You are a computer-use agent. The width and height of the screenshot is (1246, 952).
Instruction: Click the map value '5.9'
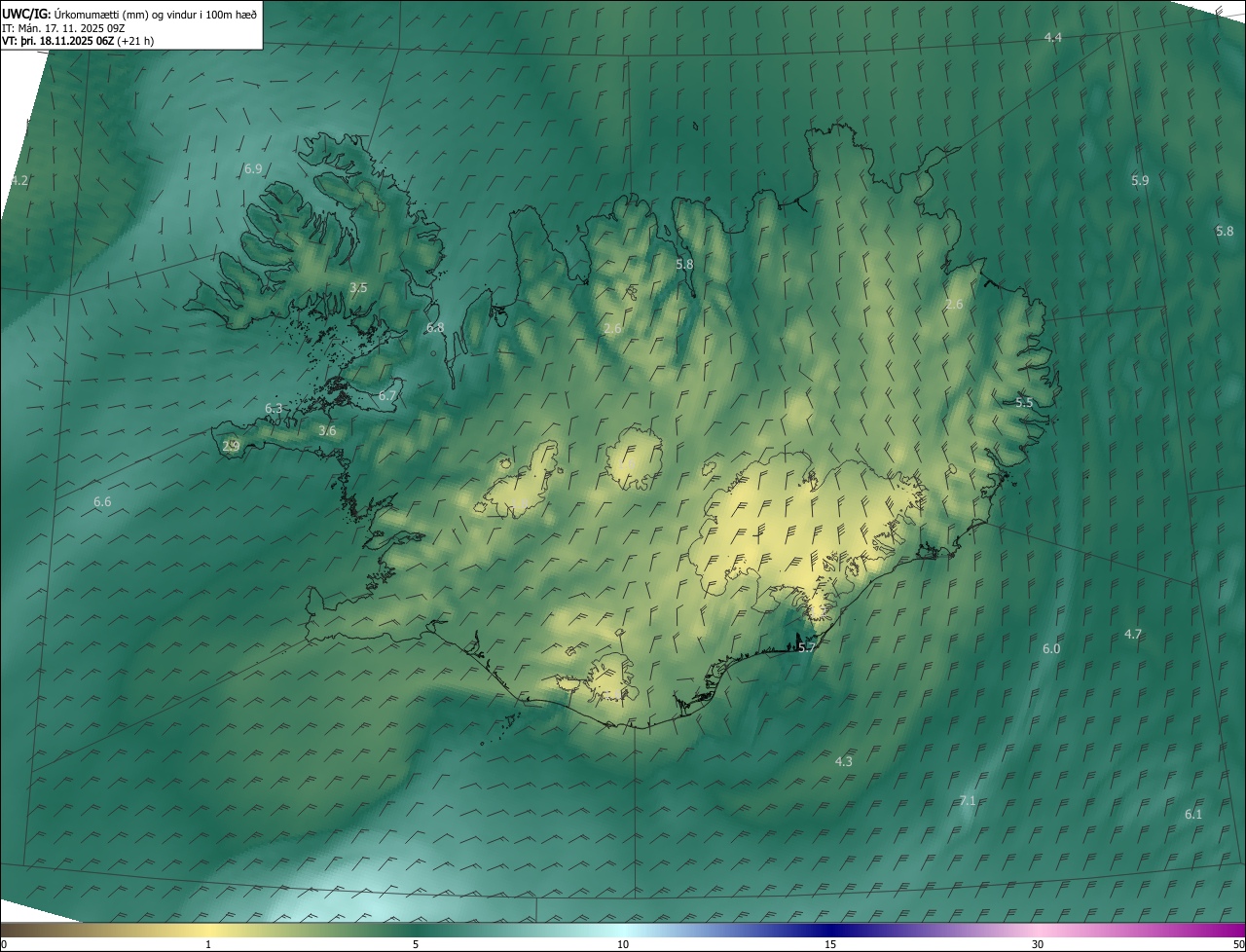1140,180
